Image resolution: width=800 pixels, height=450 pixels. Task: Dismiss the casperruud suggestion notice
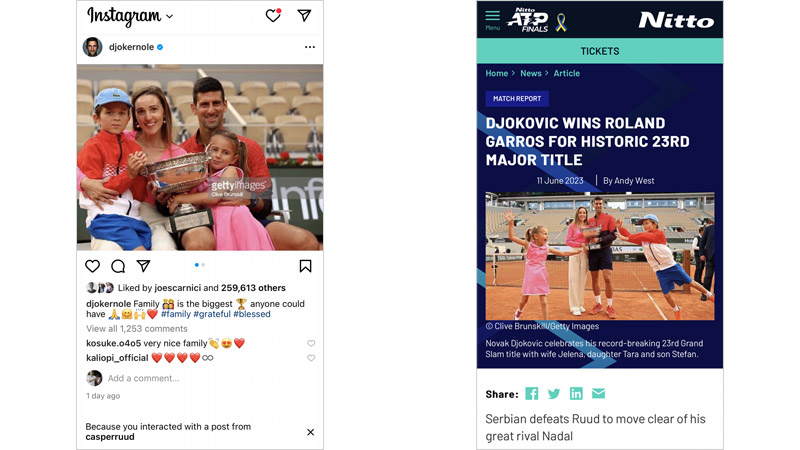coord(310,432)
